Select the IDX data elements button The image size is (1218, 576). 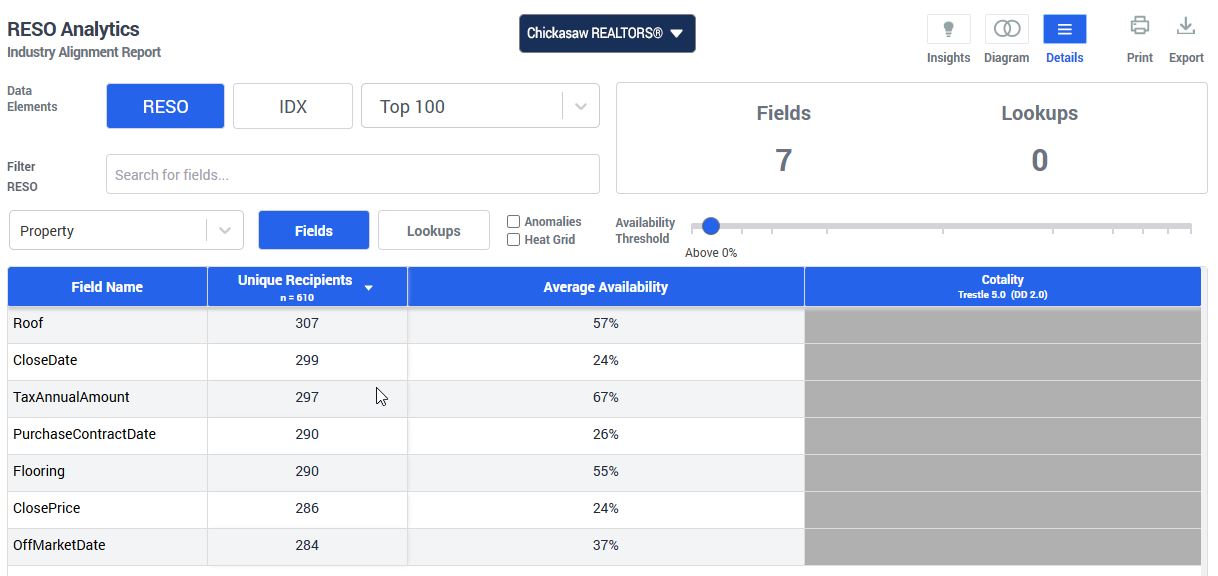[293, 106]
